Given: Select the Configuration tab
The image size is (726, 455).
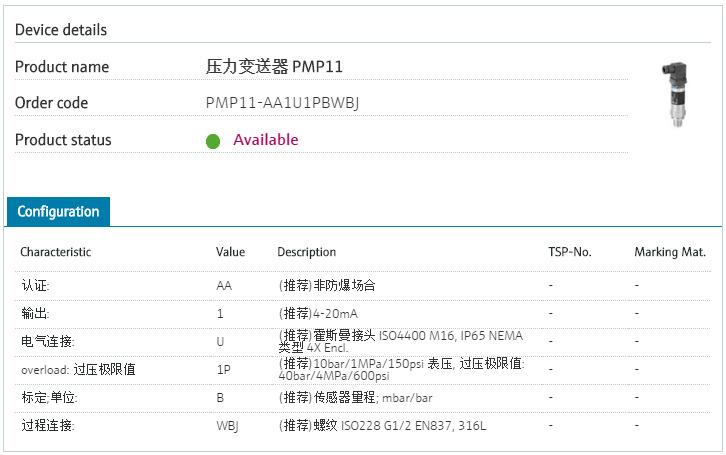Looking at the screenshot, I should (58, 212).
